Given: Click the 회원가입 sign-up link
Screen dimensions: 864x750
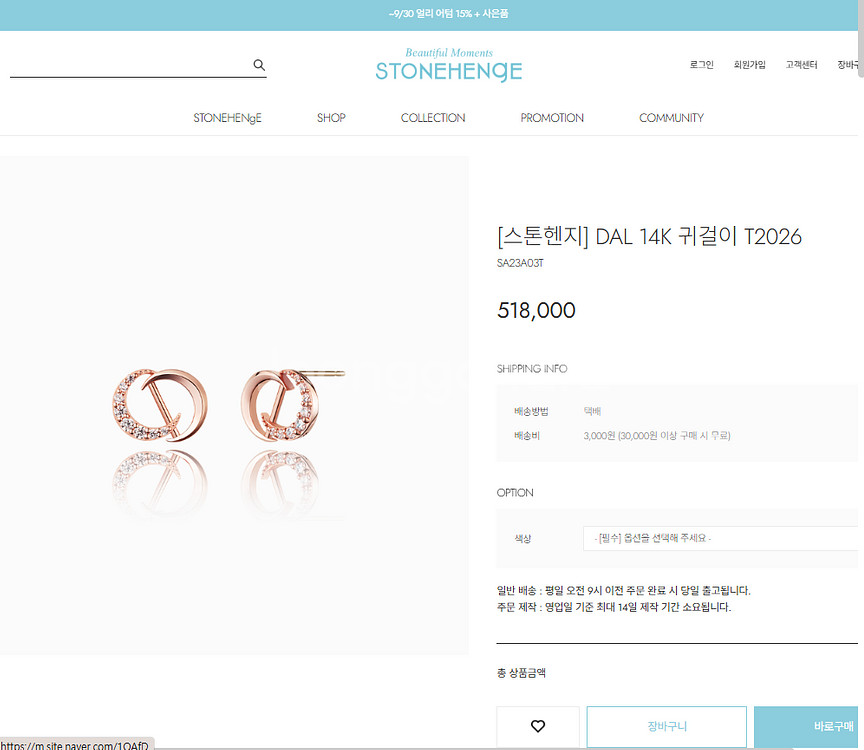Looking at the screenshot, I should 749,65.
